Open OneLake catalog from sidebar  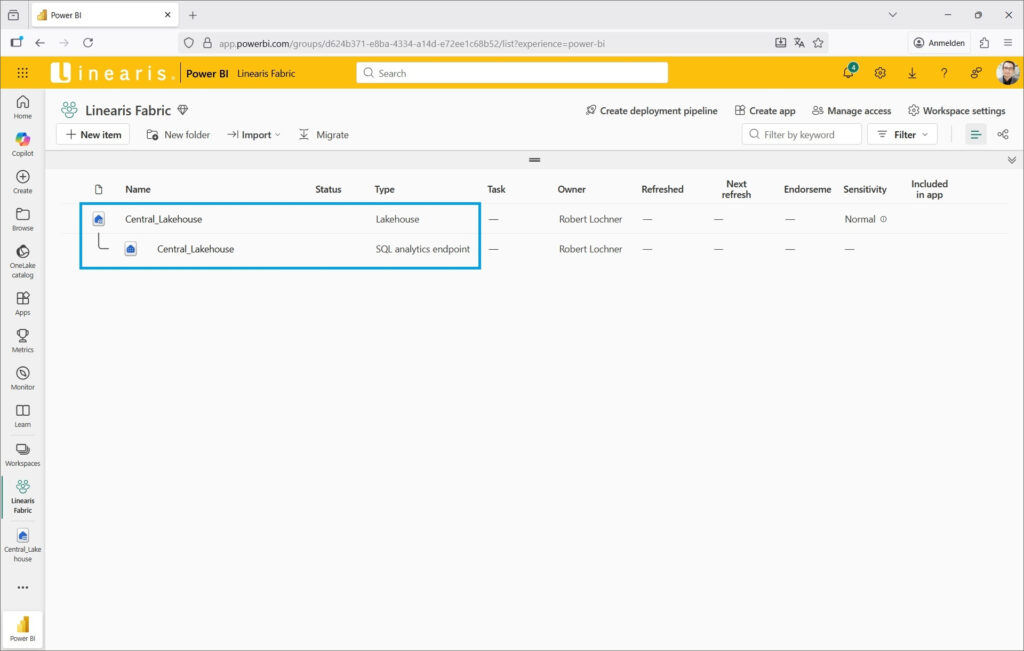[x=22, y=257]
